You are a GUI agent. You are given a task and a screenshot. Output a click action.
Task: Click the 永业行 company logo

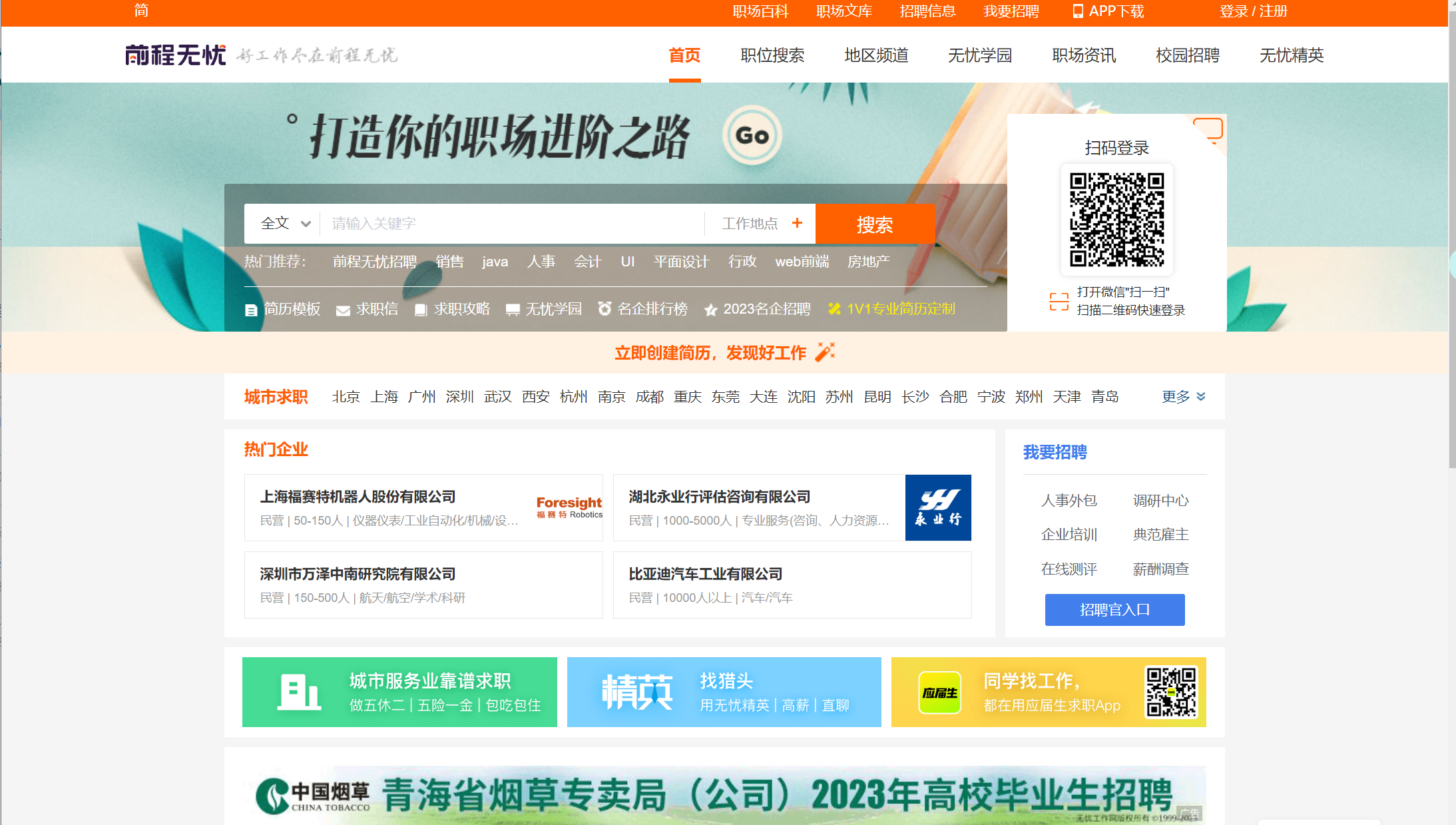[x=937, y=507]
